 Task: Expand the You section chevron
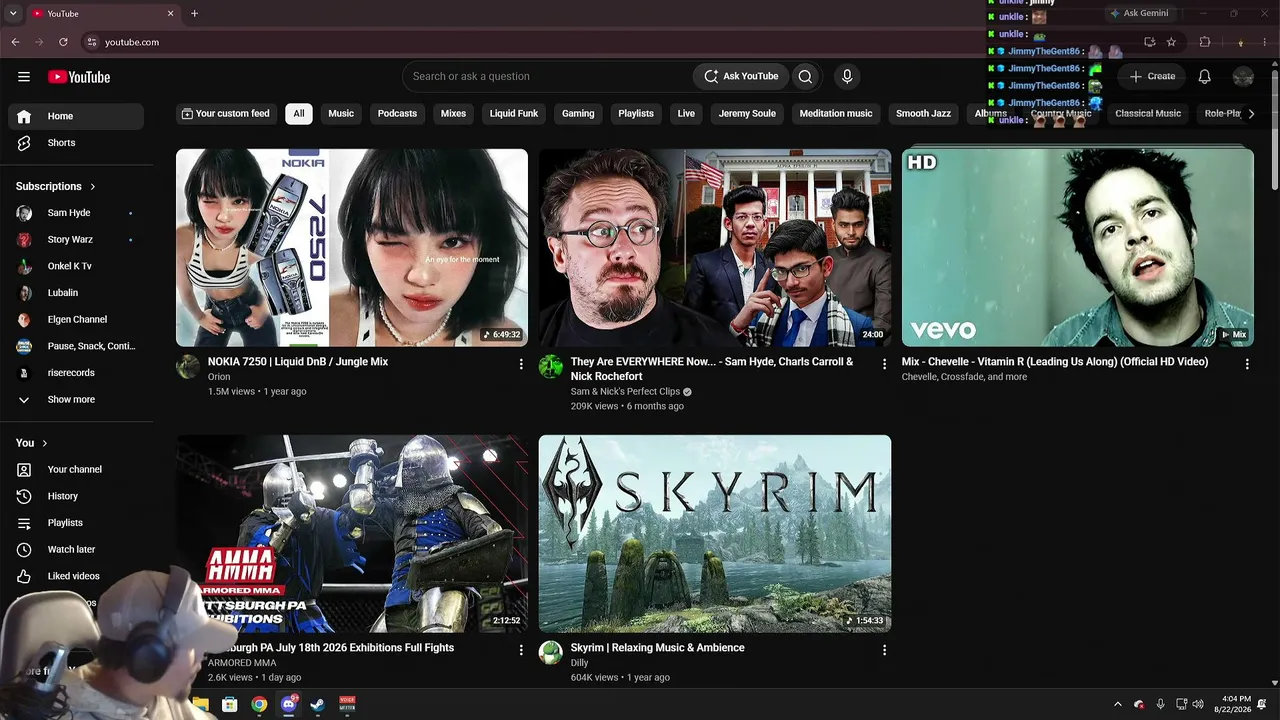point(45,443)
